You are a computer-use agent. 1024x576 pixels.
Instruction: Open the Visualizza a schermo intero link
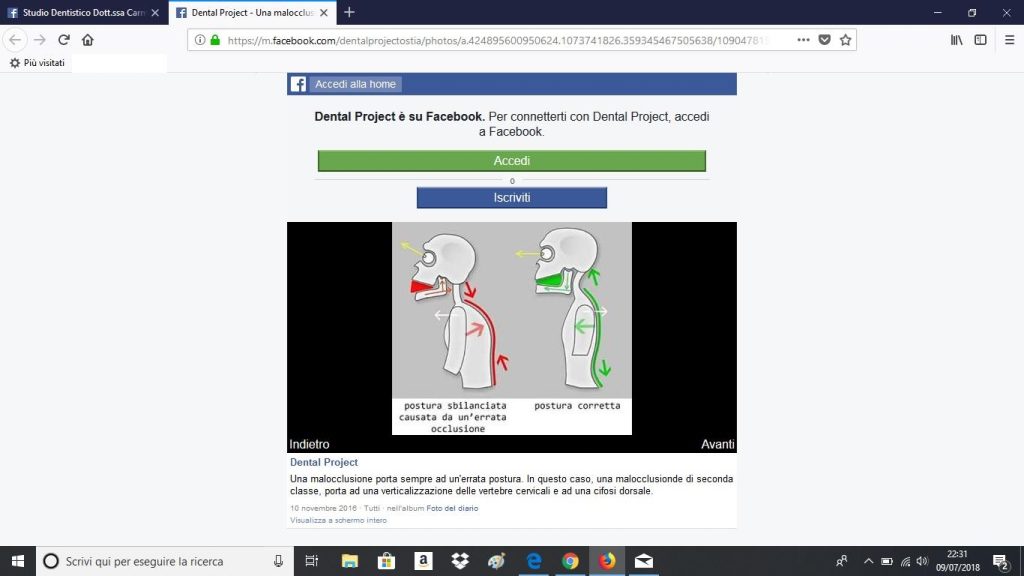[x=338, y=521]
